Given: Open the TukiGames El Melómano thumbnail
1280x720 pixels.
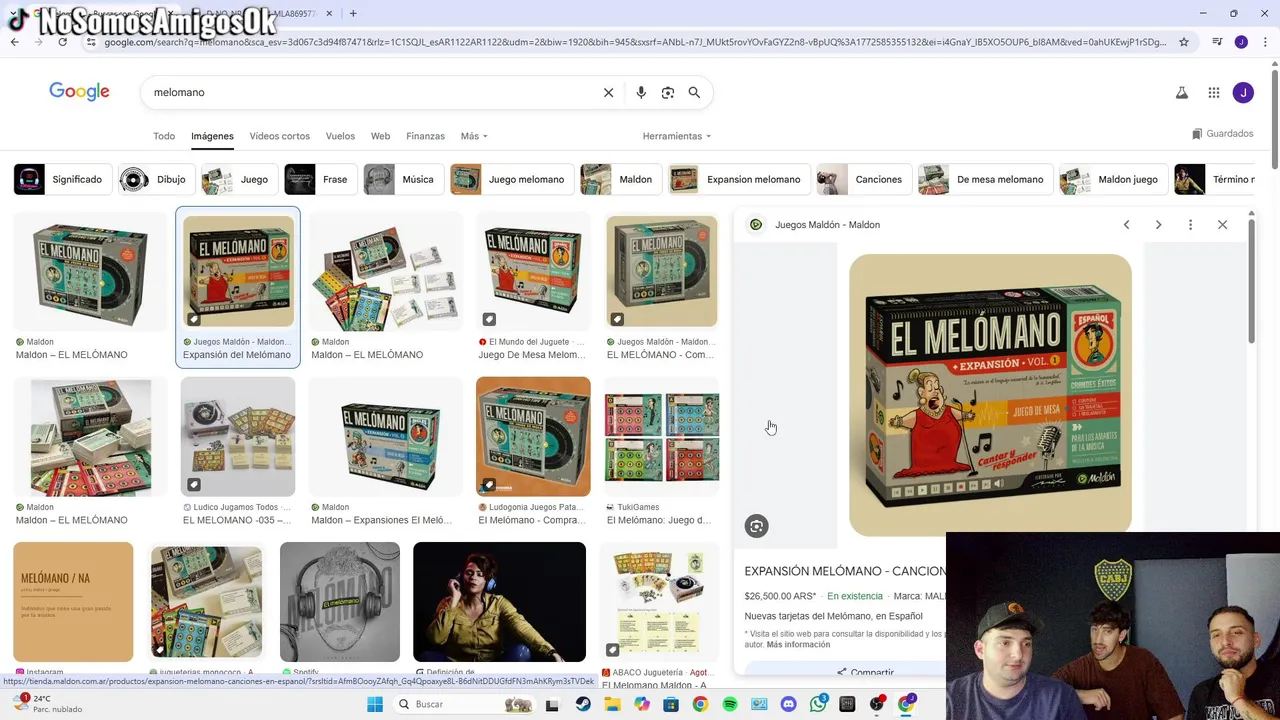Looking at the screenshot, I should 661,437.
